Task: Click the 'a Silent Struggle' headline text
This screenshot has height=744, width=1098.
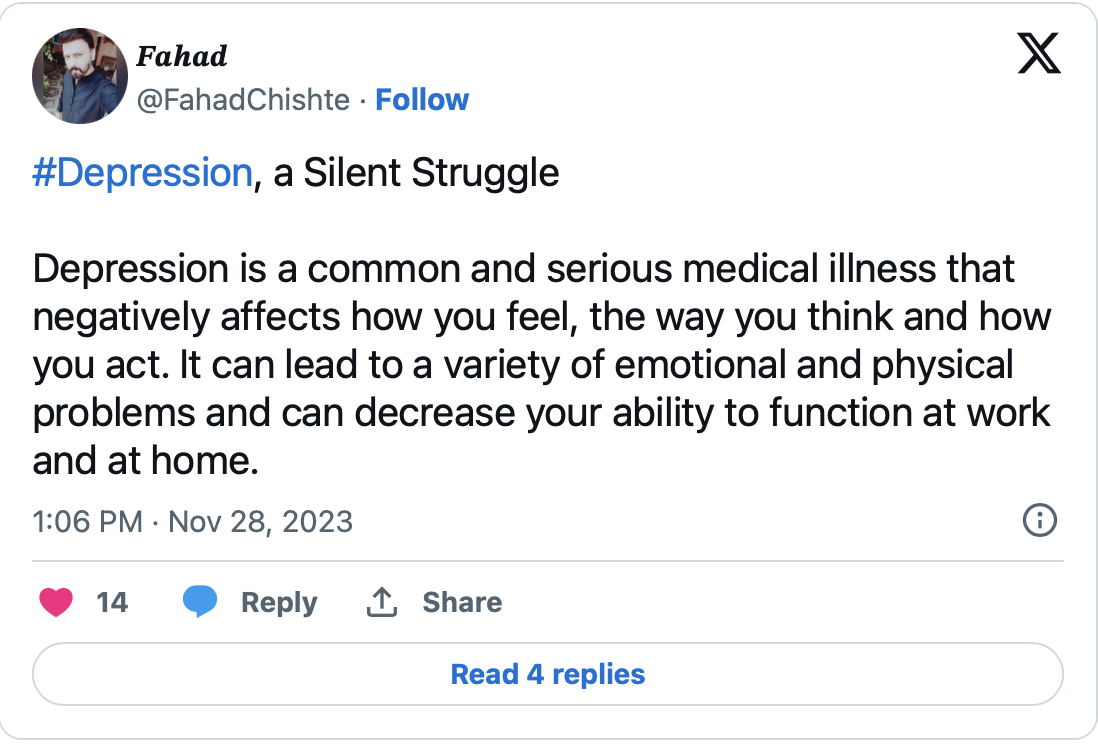Action: coord(416,172)
